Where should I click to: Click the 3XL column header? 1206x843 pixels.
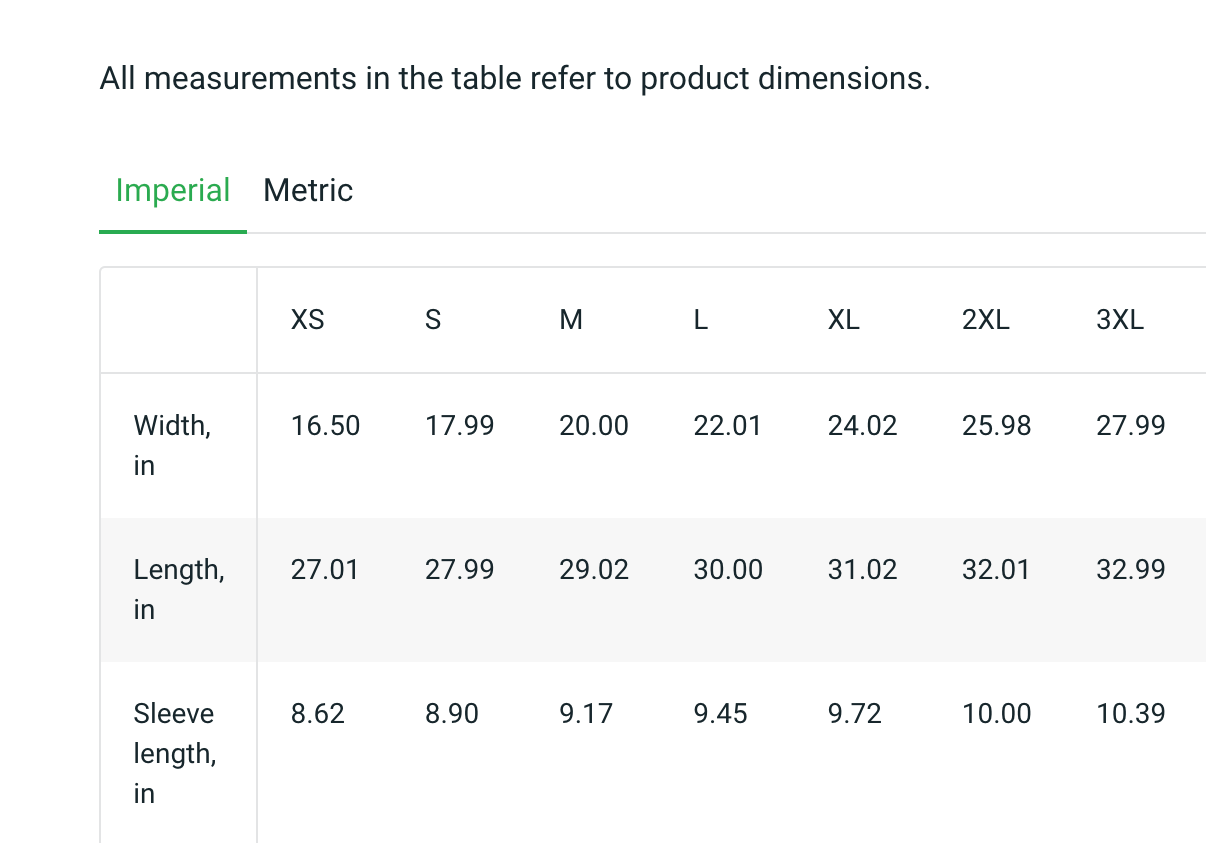point(1120,320)
